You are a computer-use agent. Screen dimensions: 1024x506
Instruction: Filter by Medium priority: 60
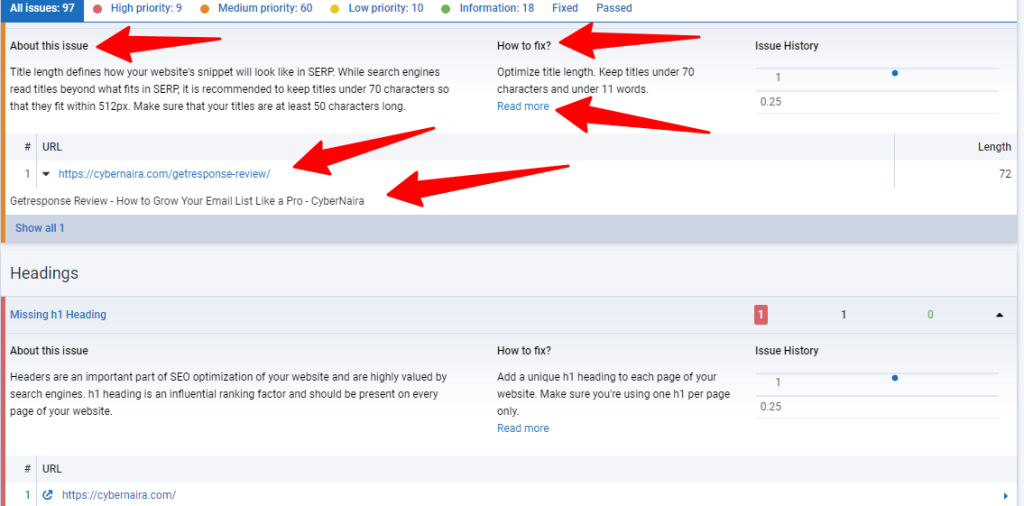pos(265,8)
